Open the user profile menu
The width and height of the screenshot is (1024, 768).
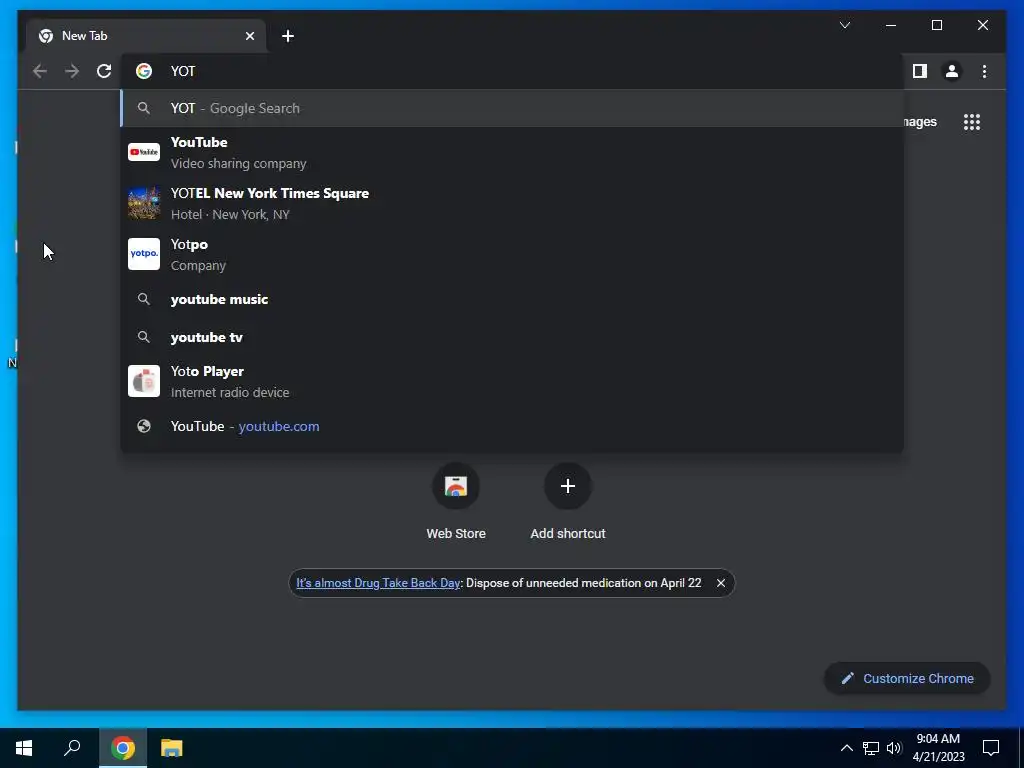[952, 71]
